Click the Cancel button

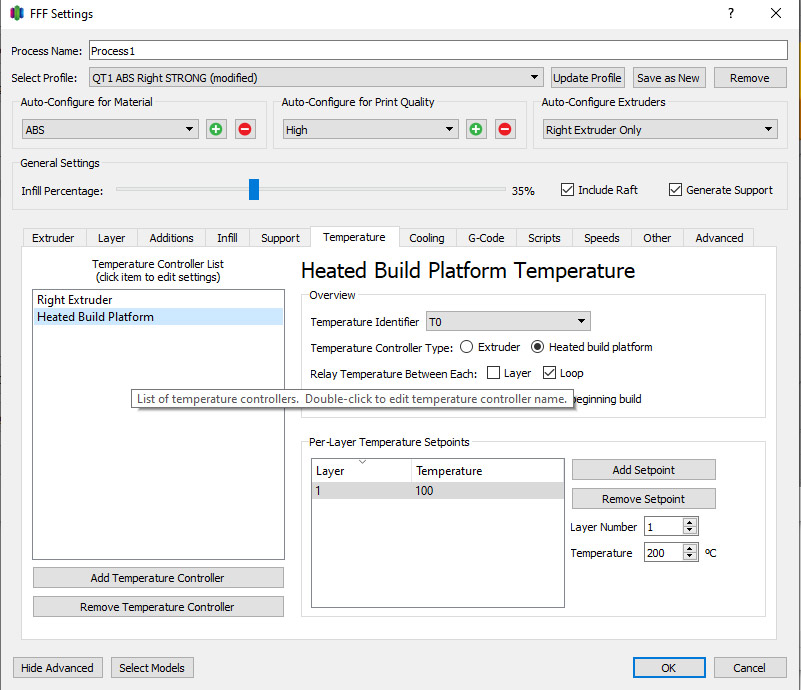[749, 668]
